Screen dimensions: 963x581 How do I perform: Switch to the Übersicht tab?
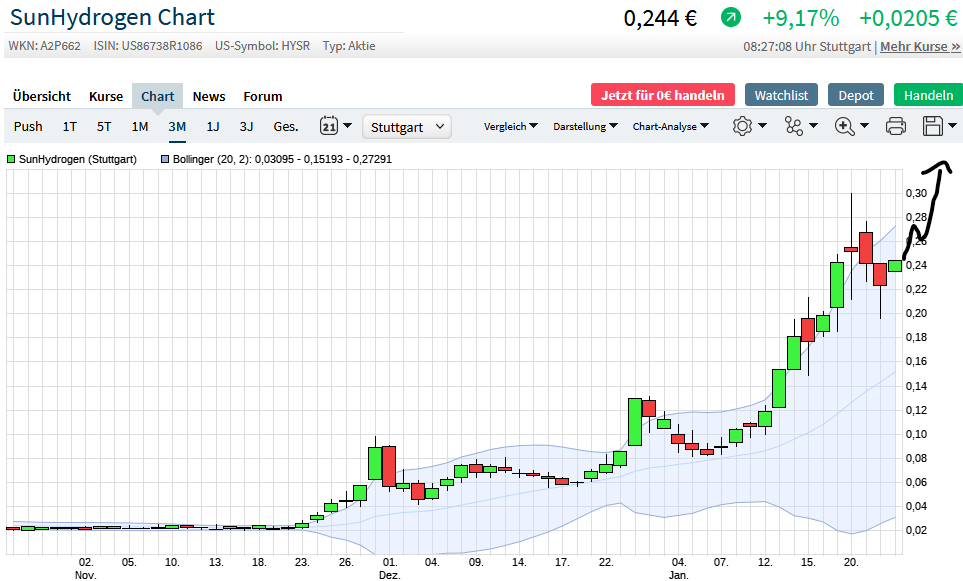pyautogui.click(x=42, y=96)
